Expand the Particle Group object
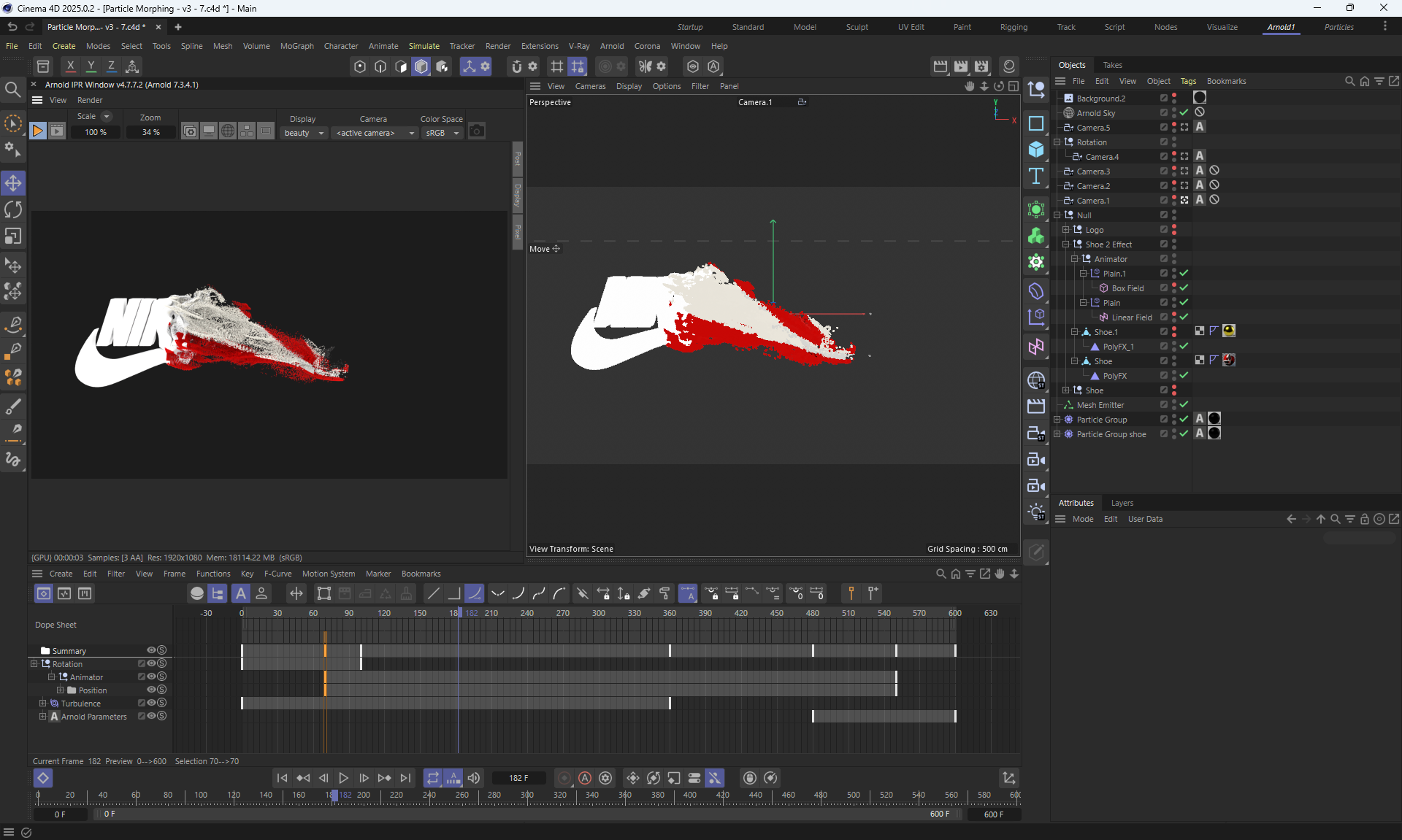 [x=1057, y=420]
